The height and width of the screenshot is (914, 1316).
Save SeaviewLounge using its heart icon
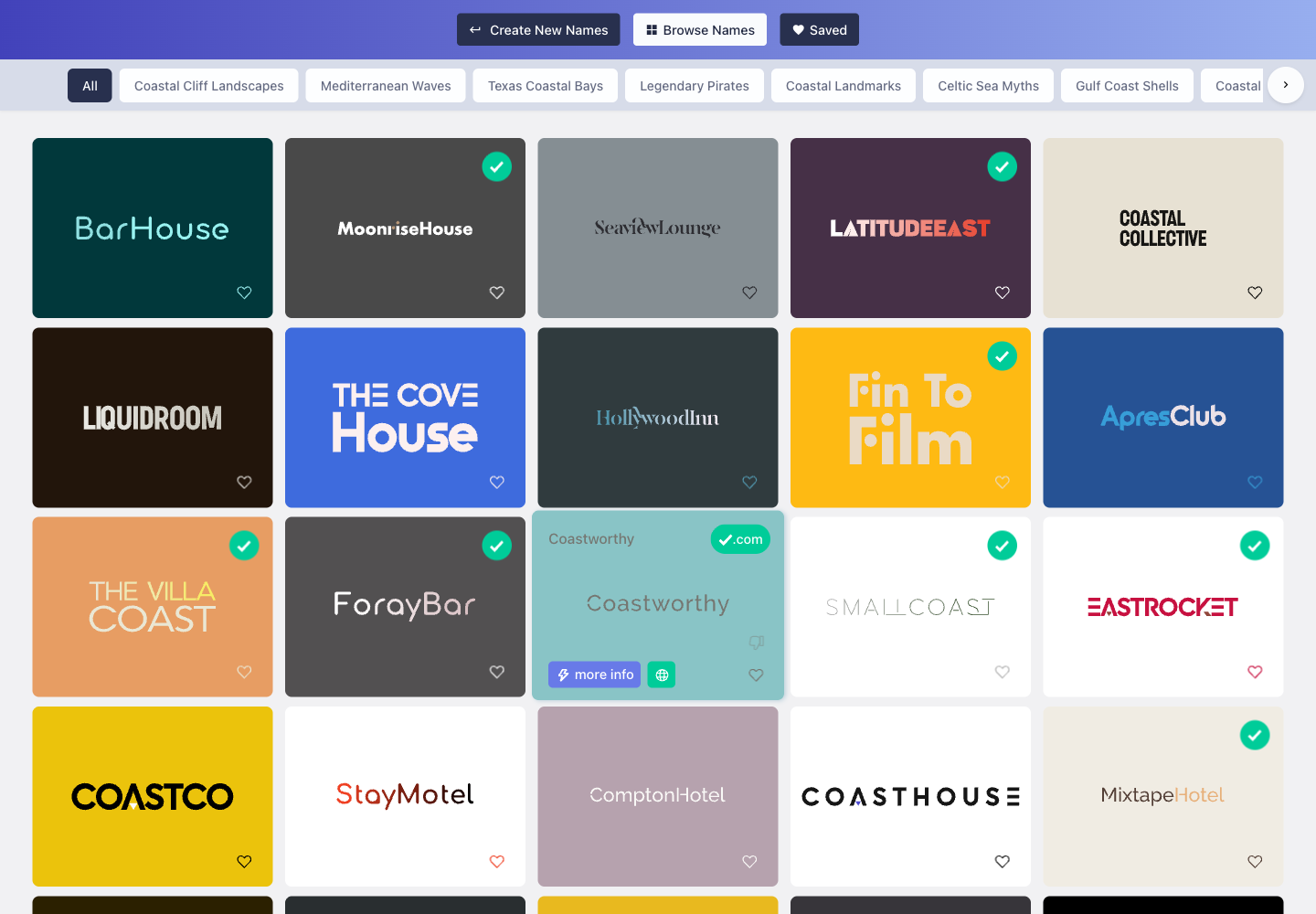(x=749, y=292)
